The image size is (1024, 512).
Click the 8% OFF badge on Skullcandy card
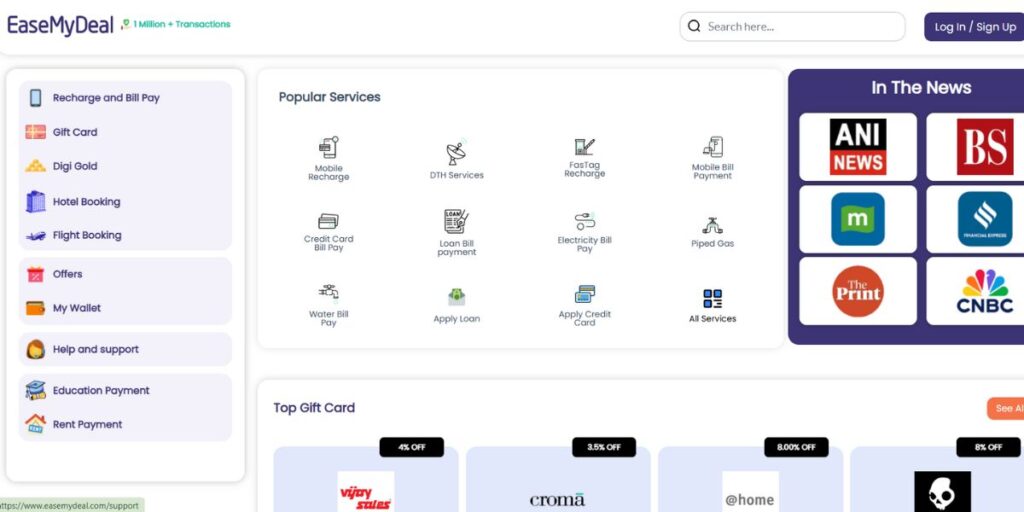pyautogui.click(x=988, y=447)
